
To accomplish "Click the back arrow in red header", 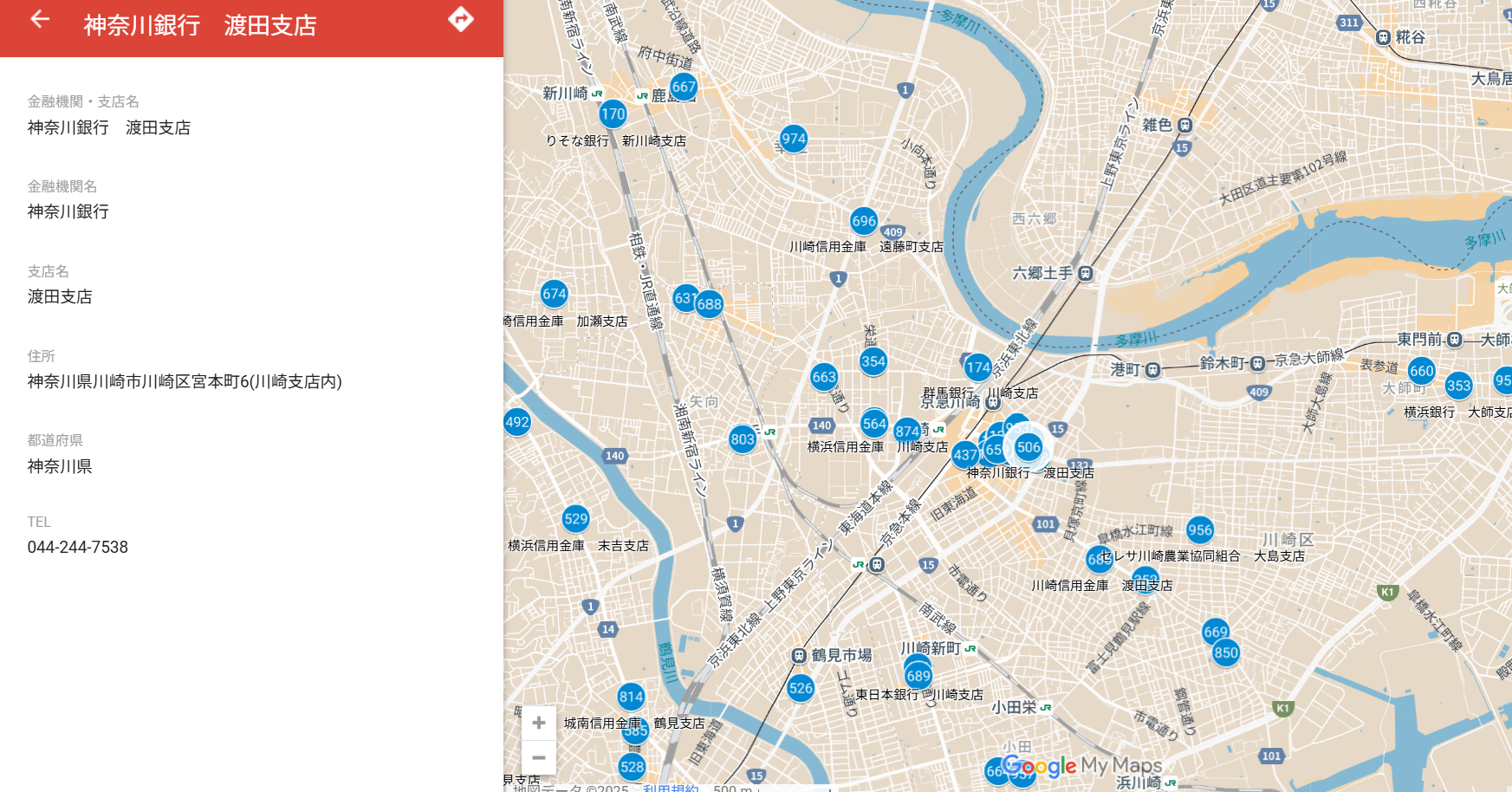I will point(40,20).
